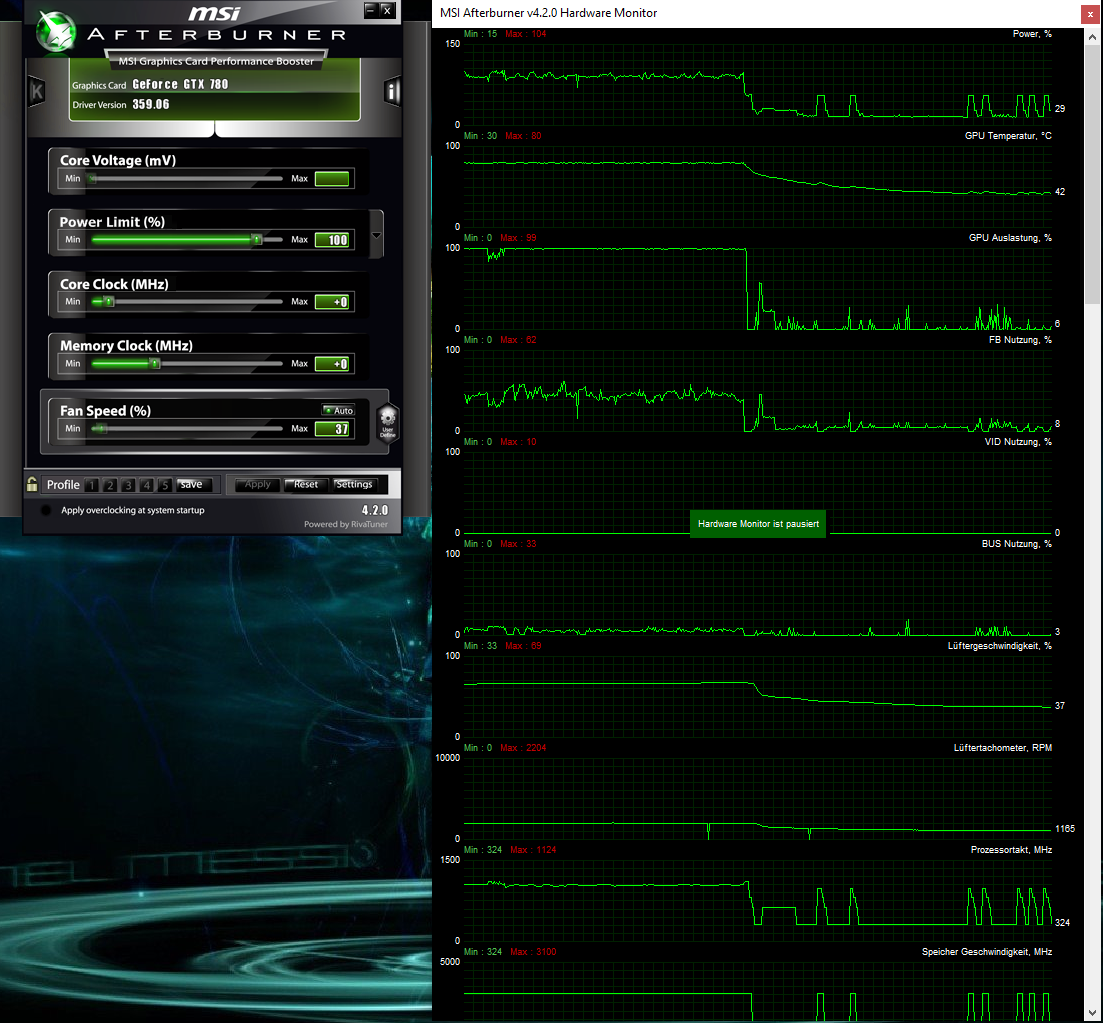Image resolution: width=1103 pixels, height=1023 pixels.
Task: Click the Hardware Monitor ist pausiert banner
Action: tap(758, 524)
